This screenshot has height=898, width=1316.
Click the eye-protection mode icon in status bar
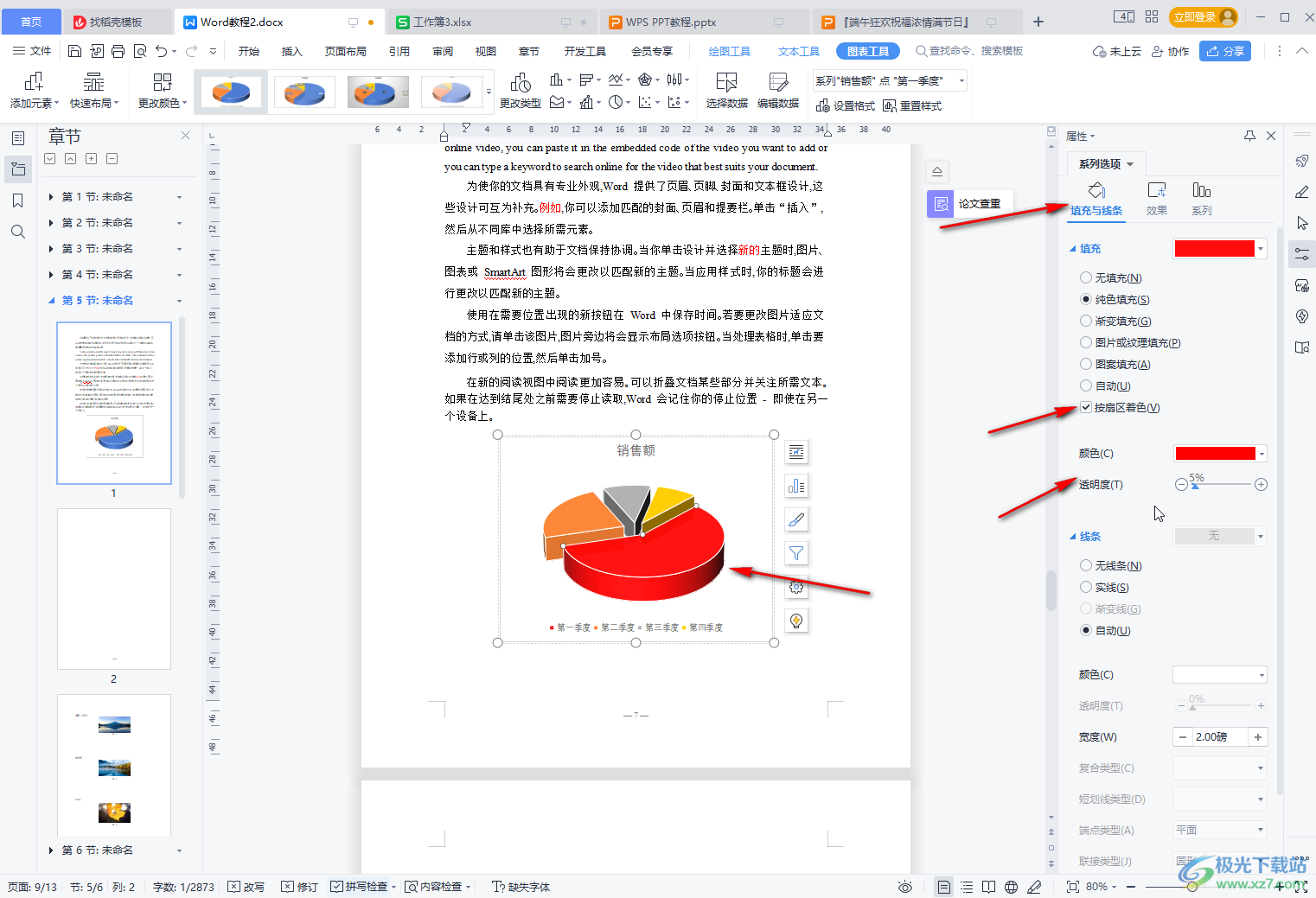click(x=905, y=887)
